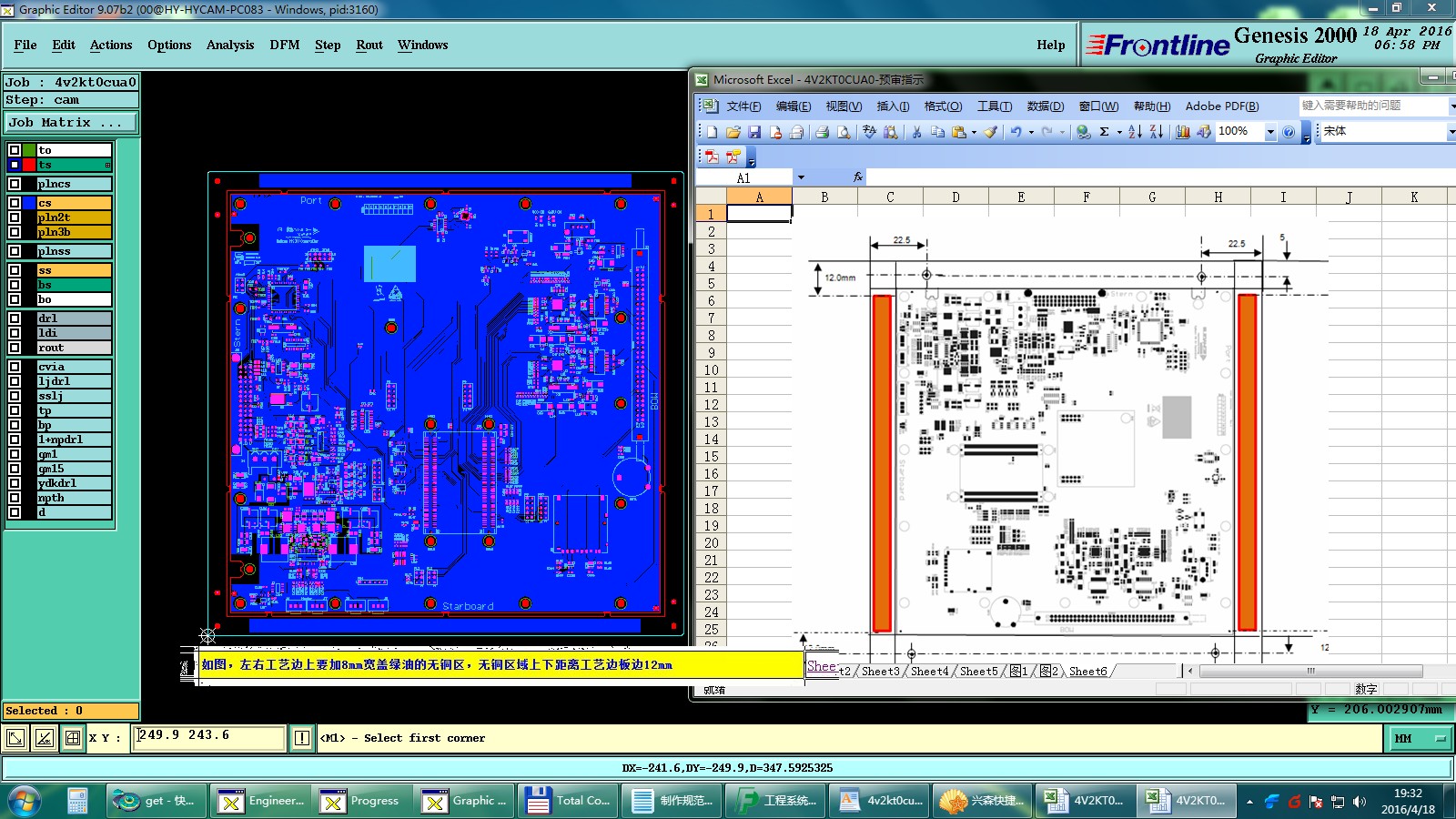Click 'Total Co...' taskbar button
1456x819 pixels.
coord(568,801)
